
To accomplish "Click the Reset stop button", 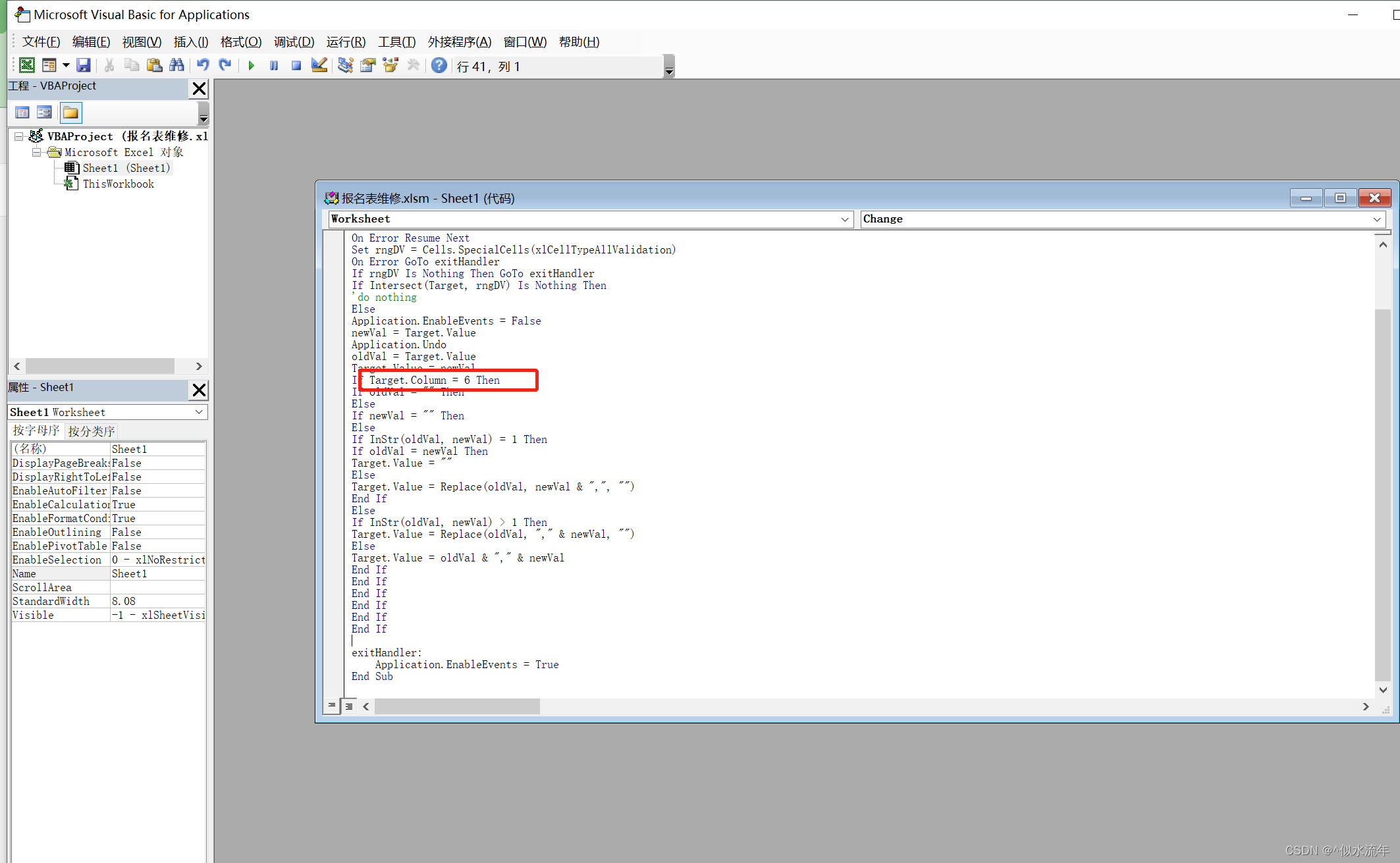I will (x=296, y=65).
